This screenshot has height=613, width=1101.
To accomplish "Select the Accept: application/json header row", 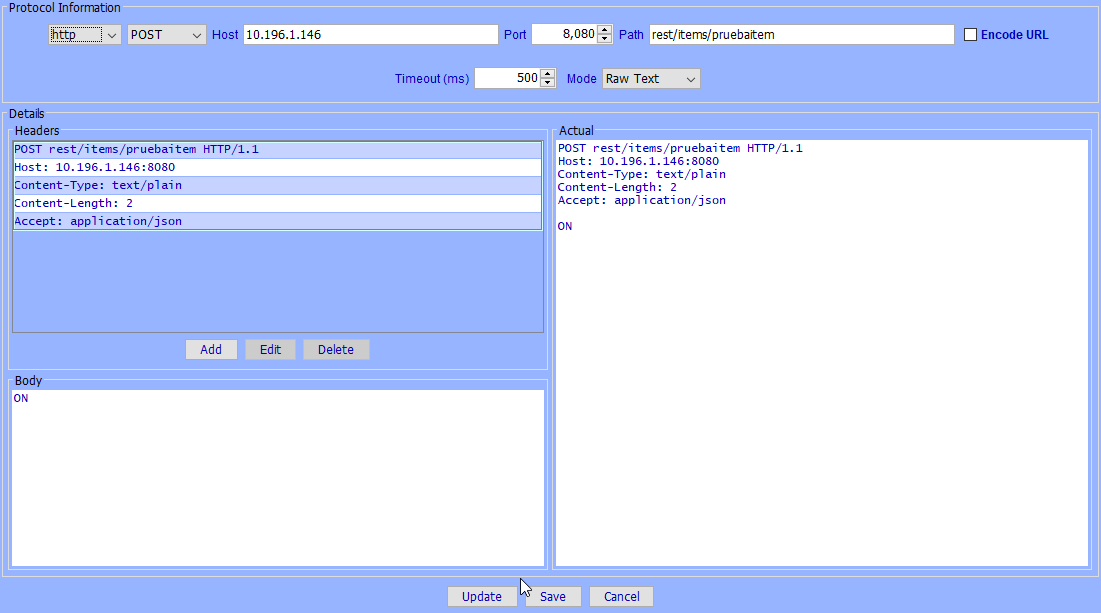I will pyautogui.click(x=277, y=221).
